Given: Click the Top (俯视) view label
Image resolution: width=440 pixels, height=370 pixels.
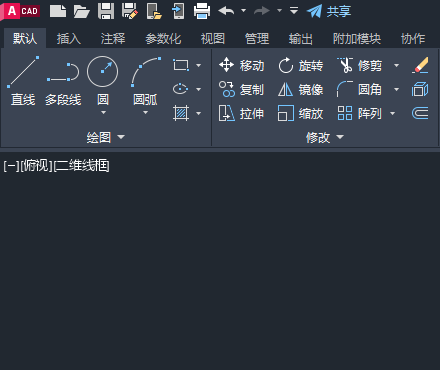Looking at the screenshot, I should point(36,166).
